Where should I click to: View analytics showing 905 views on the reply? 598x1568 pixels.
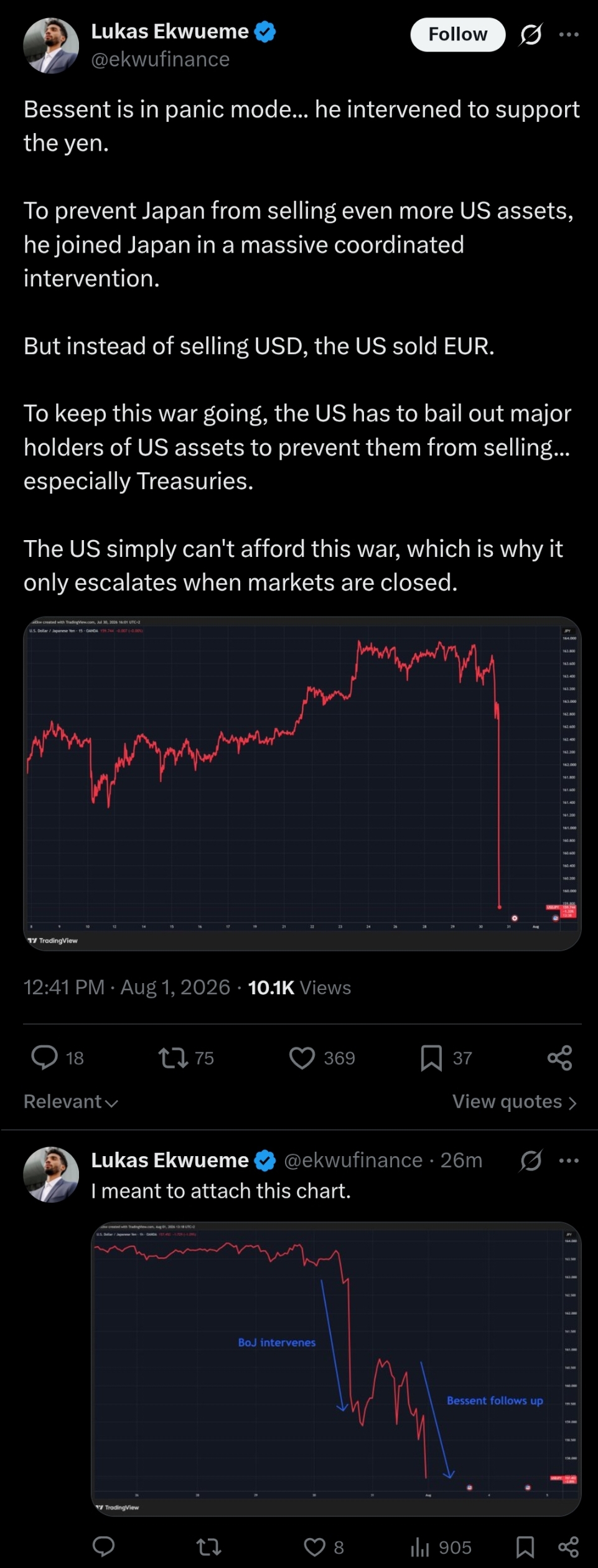441,1547
